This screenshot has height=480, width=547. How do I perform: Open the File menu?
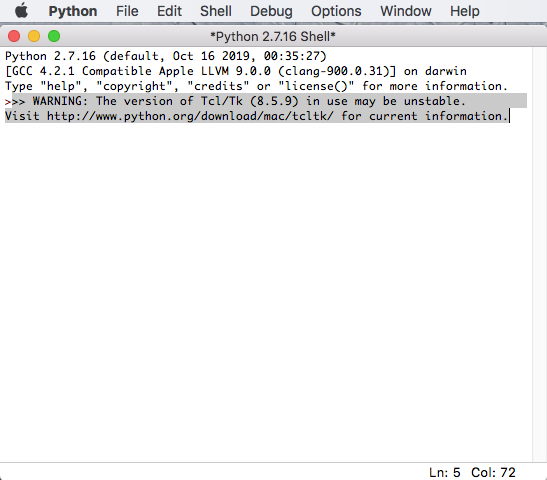(x=127, y=11)
